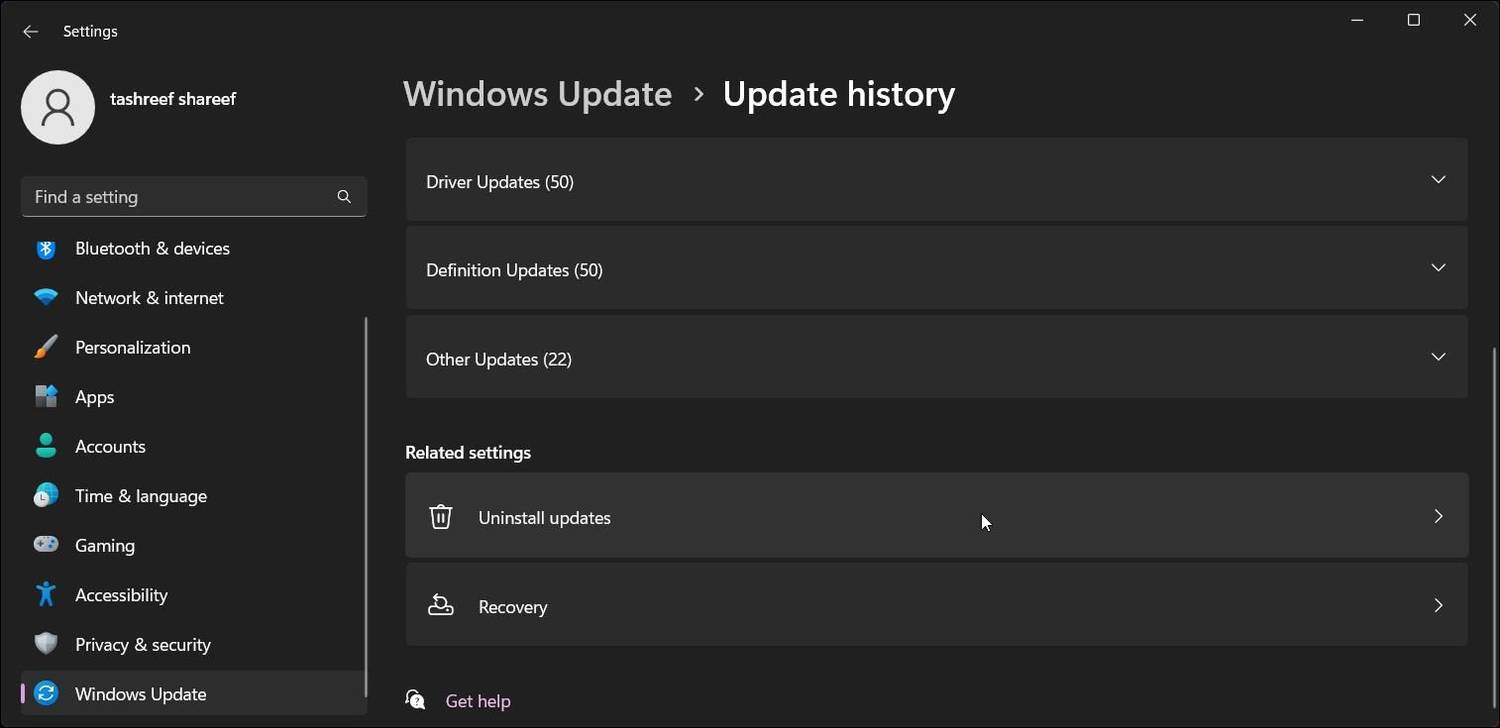
Task: Expand the Other Updates (22) section
Action: click(1438, 357)
